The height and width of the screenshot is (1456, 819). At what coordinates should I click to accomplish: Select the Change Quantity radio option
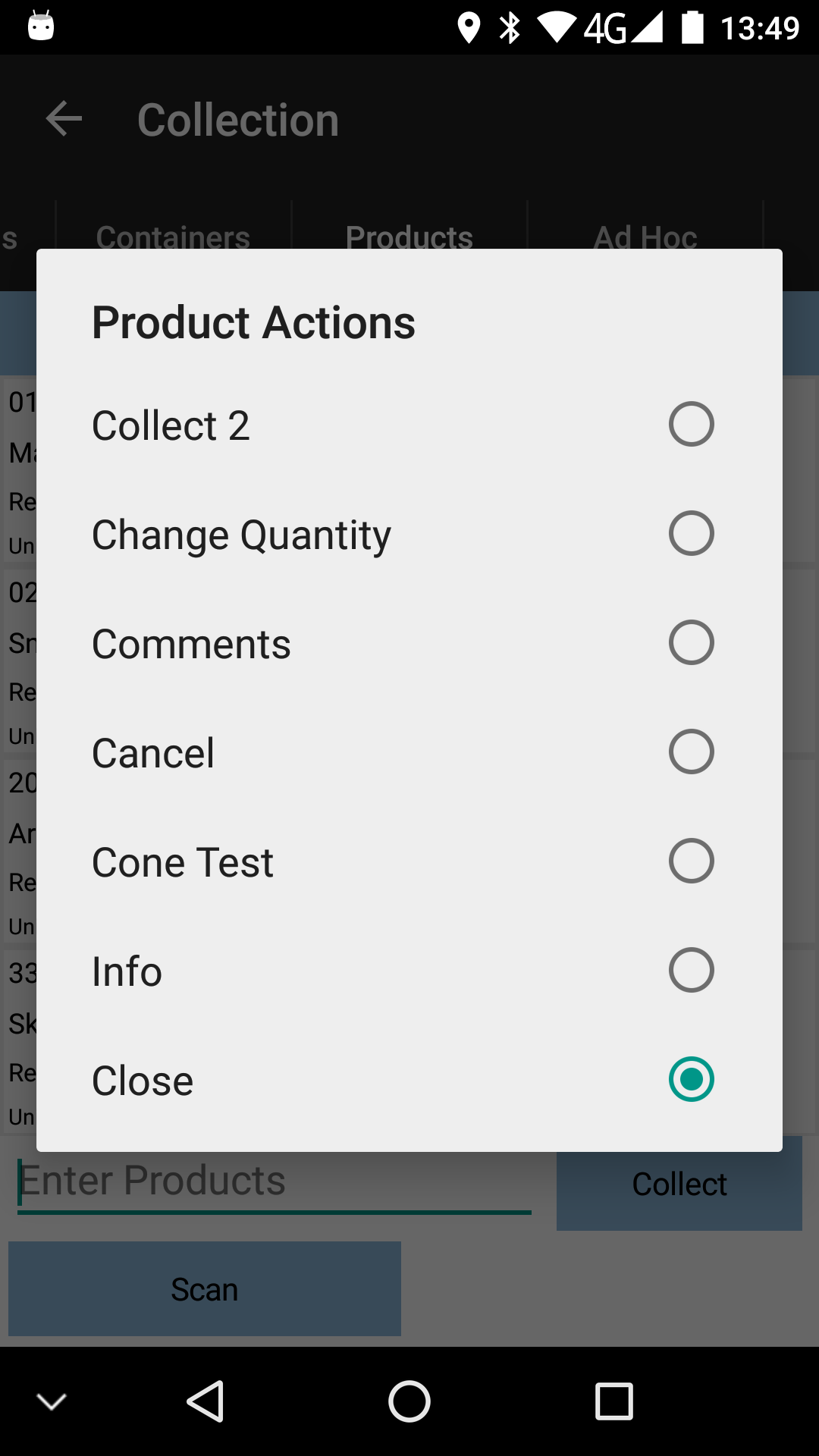(691, 533)
